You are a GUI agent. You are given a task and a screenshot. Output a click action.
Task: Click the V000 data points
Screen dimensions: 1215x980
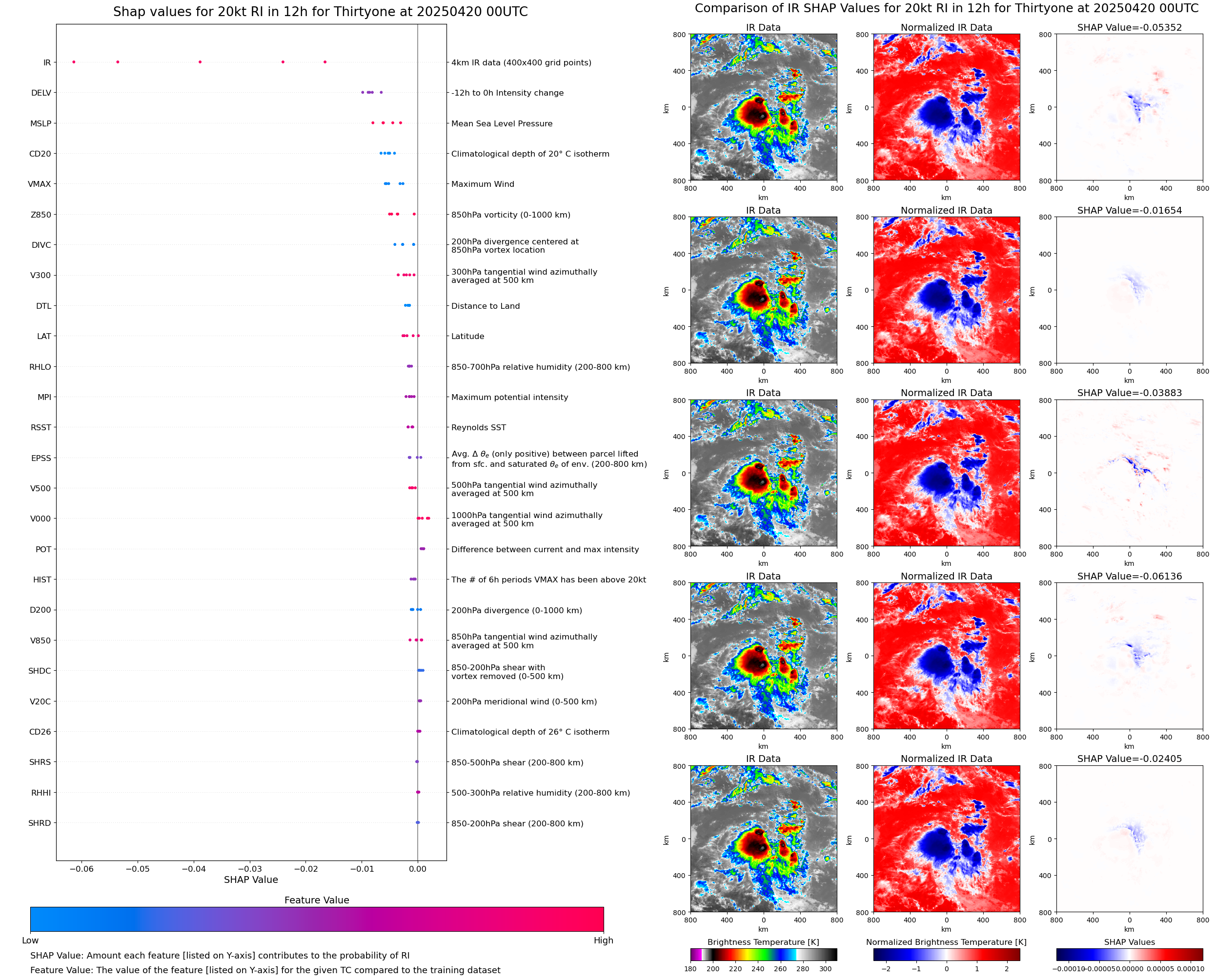pos(424,518)
